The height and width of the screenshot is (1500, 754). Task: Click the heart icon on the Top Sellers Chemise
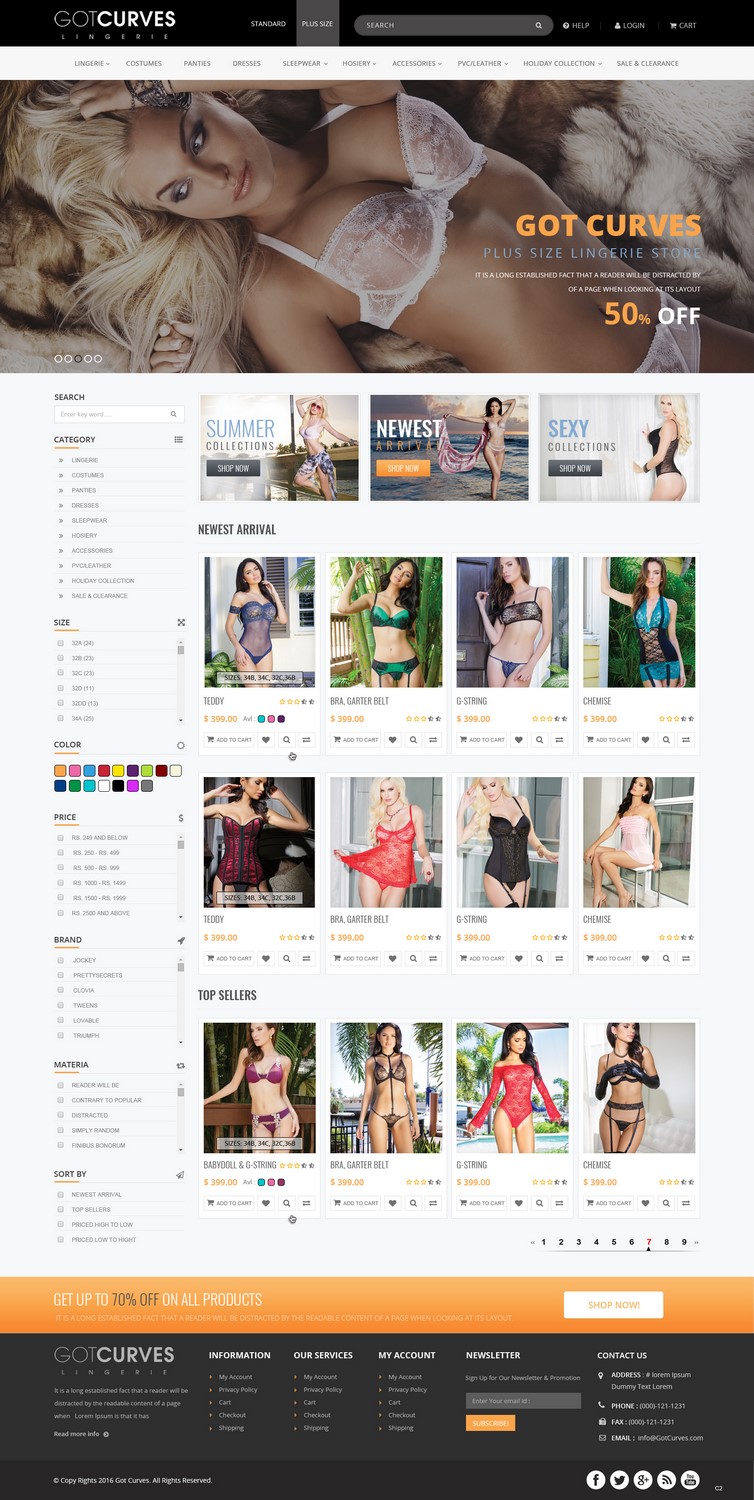[x=645, y=1203]
